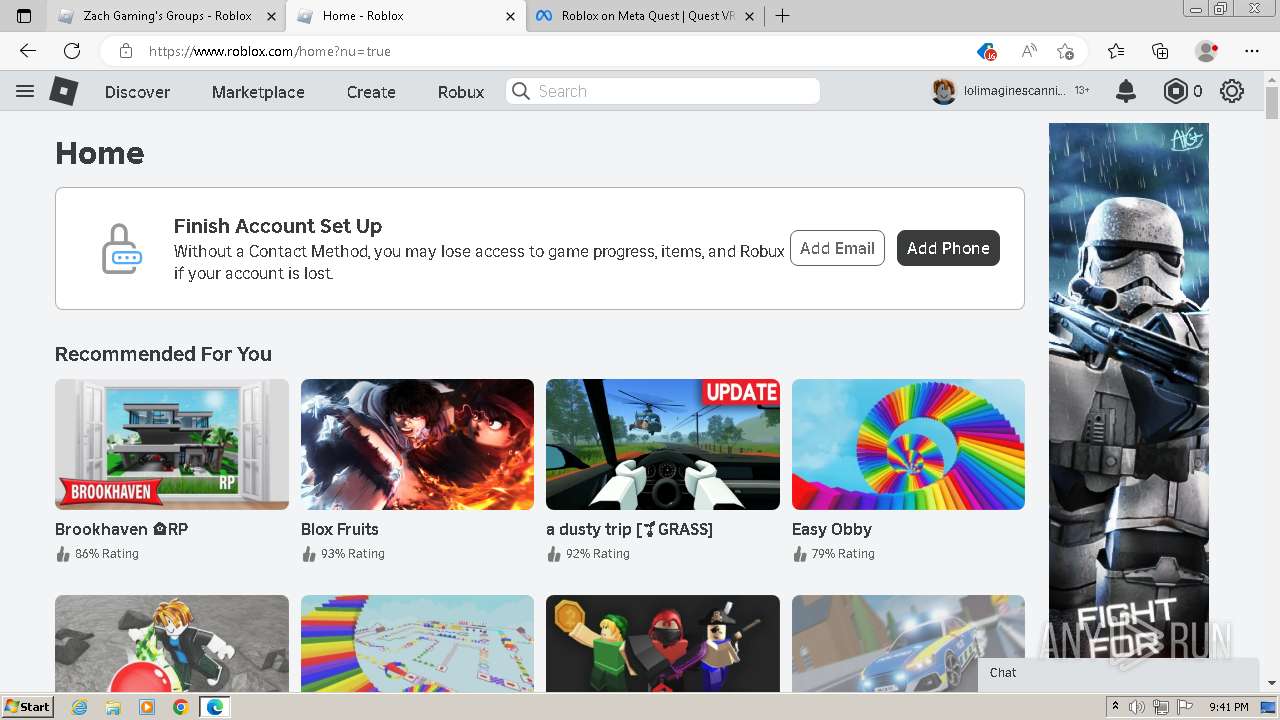Click the Edge taskbar icon
1280x720 pixels.
coord(214,707)
